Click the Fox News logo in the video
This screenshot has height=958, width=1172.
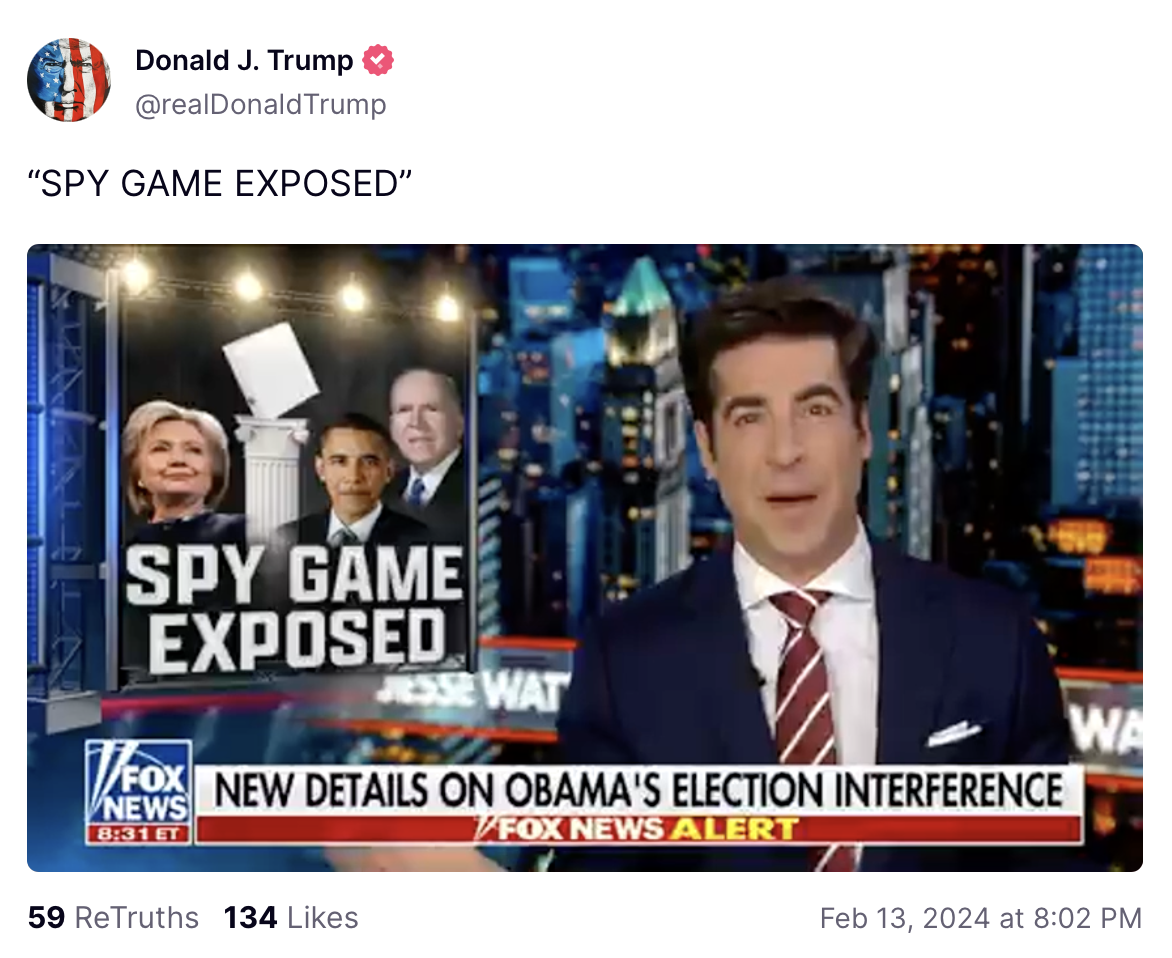click(138, 782)
